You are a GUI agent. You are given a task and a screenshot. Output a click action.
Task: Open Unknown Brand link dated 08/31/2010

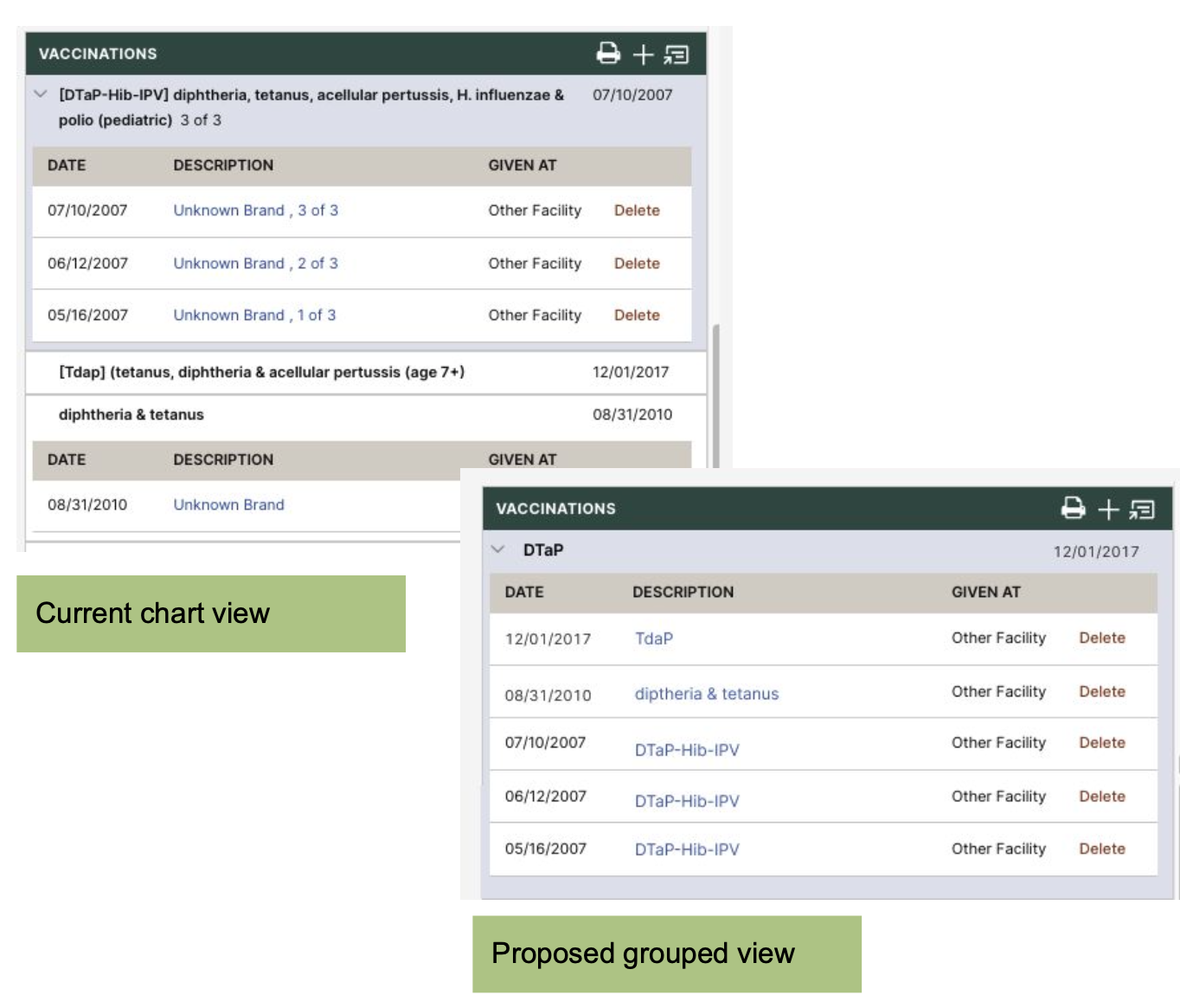[228, 504]
